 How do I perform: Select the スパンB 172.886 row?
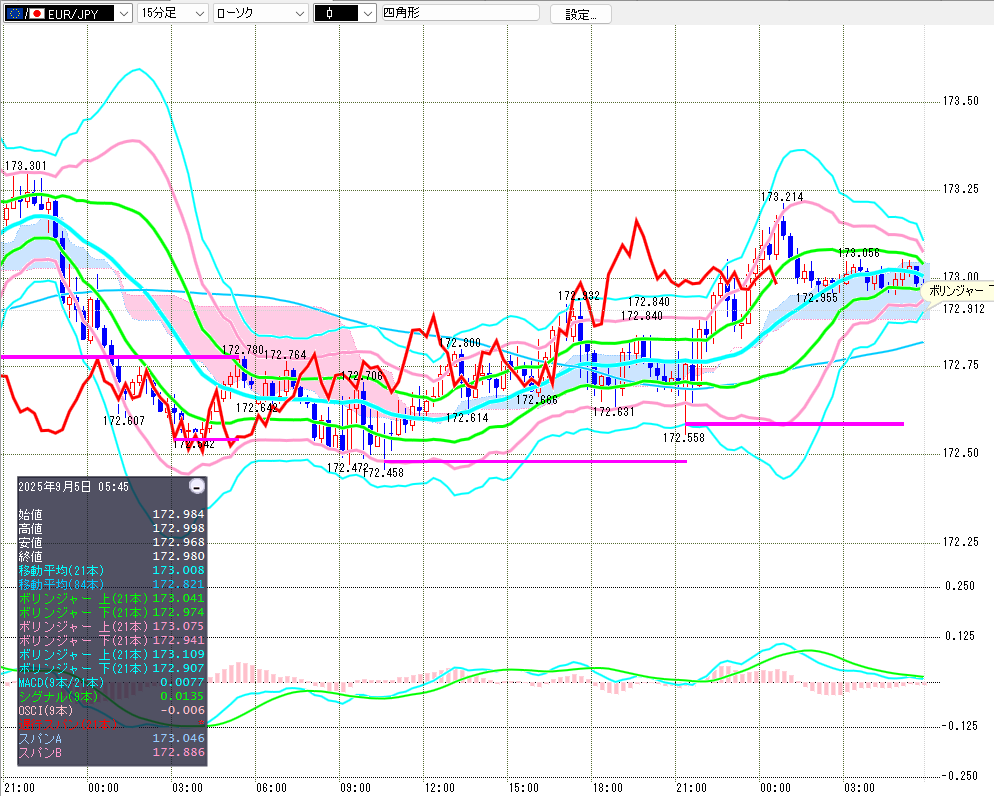coord(112,752)
